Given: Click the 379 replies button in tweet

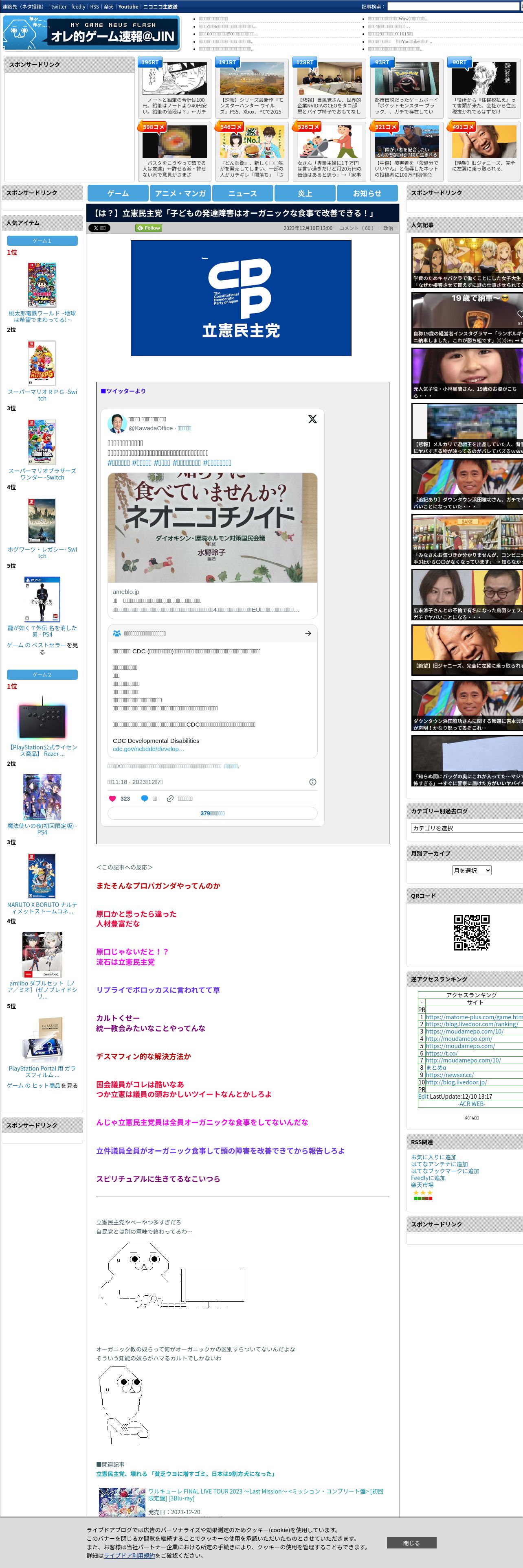Looking at the screenshot, I should (213, 813).
